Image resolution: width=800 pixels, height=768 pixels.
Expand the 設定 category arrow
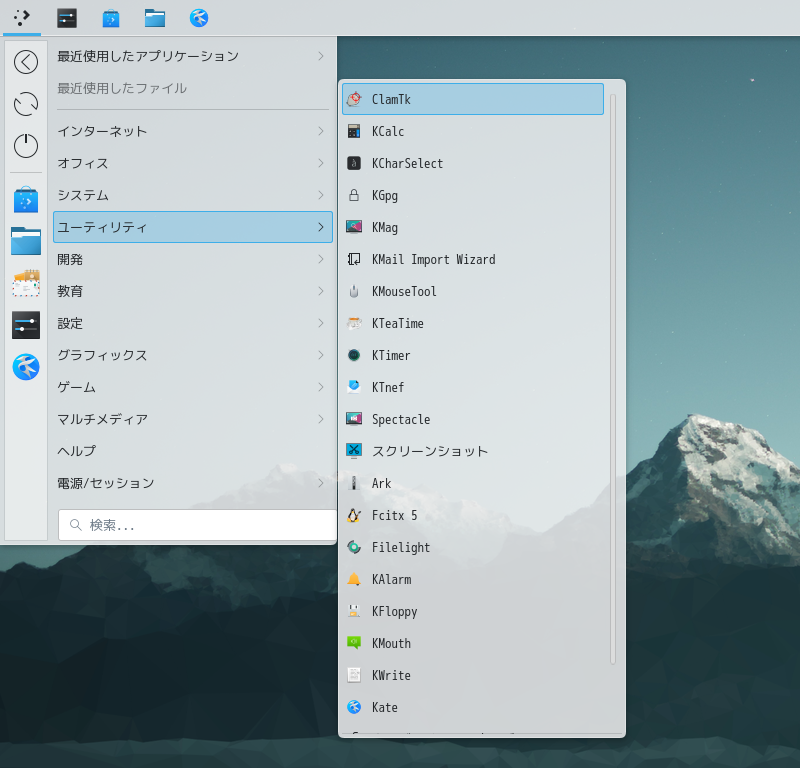321,323
